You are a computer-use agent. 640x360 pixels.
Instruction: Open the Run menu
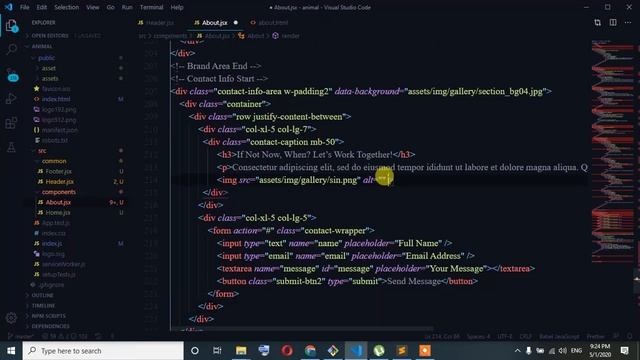[127, 7]
